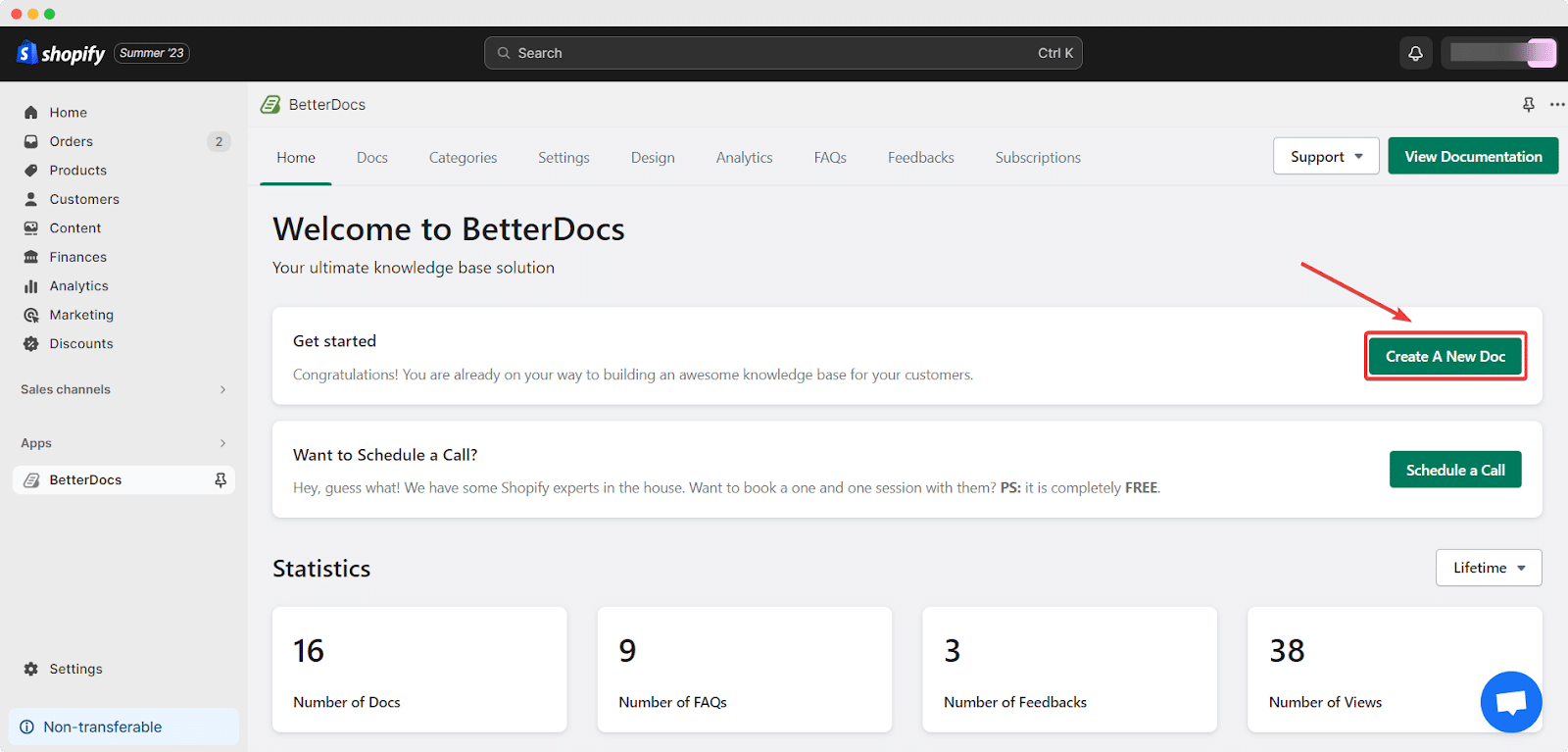Click the Non-transferable info icon
Screen dimensions: 1568x752
click(x=26, y=727)
